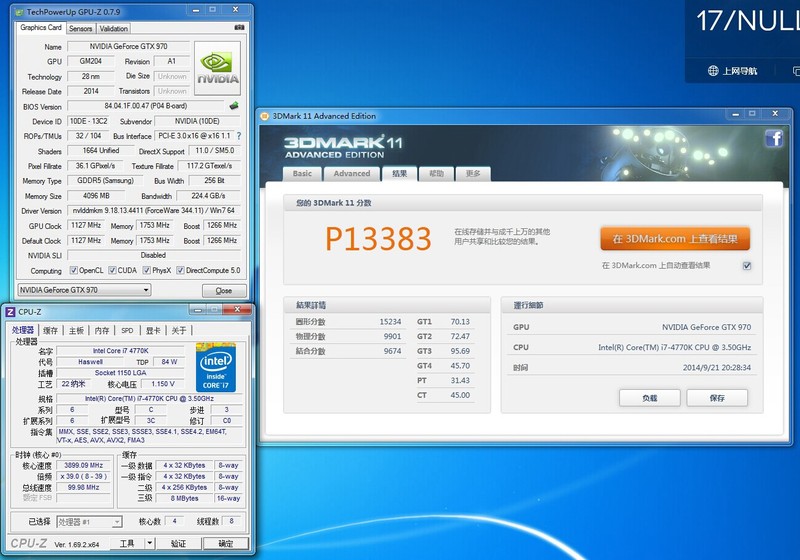The image size is (800, 560).
Task: Open the 帮助 help tab in 3DMark 11
Action: point(436,173)
